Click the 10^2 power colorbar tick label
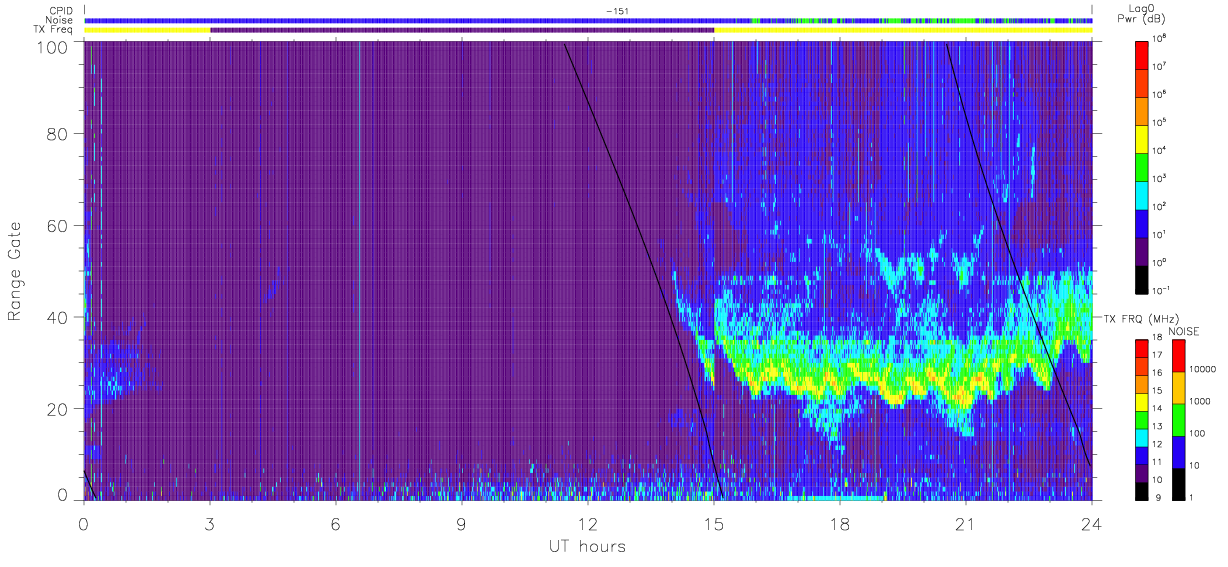This screenshot has width=1228, height=567. pos(1160,206)
